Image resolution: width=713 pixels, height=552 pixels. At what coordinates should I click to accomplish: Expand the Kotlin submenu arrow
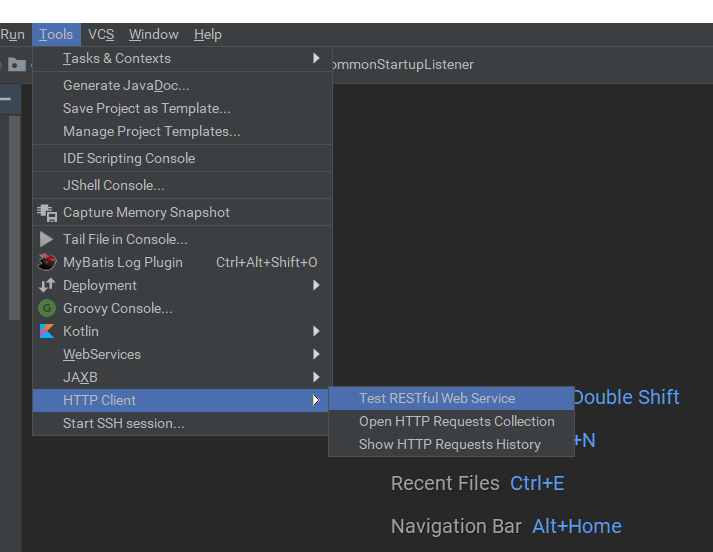[x=316, y=331]
